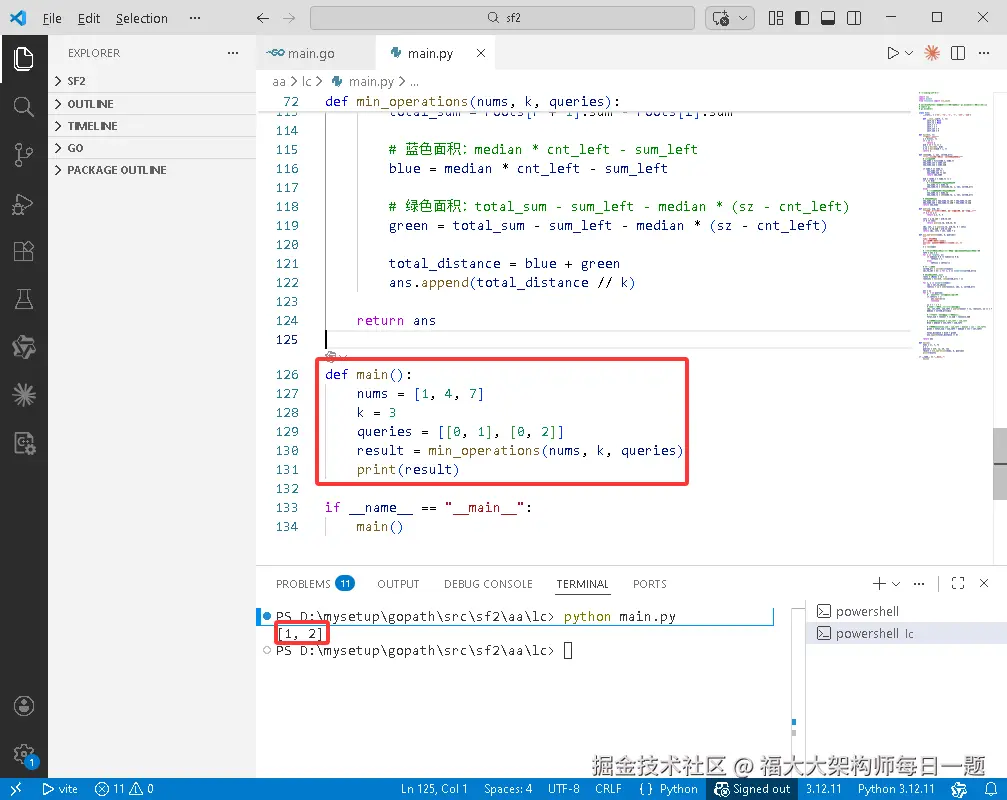Image resolution: width=1007 pixels, height=800 pixels.
Task: Open terminal panel More Actions ellipsis
Action: 919,584
